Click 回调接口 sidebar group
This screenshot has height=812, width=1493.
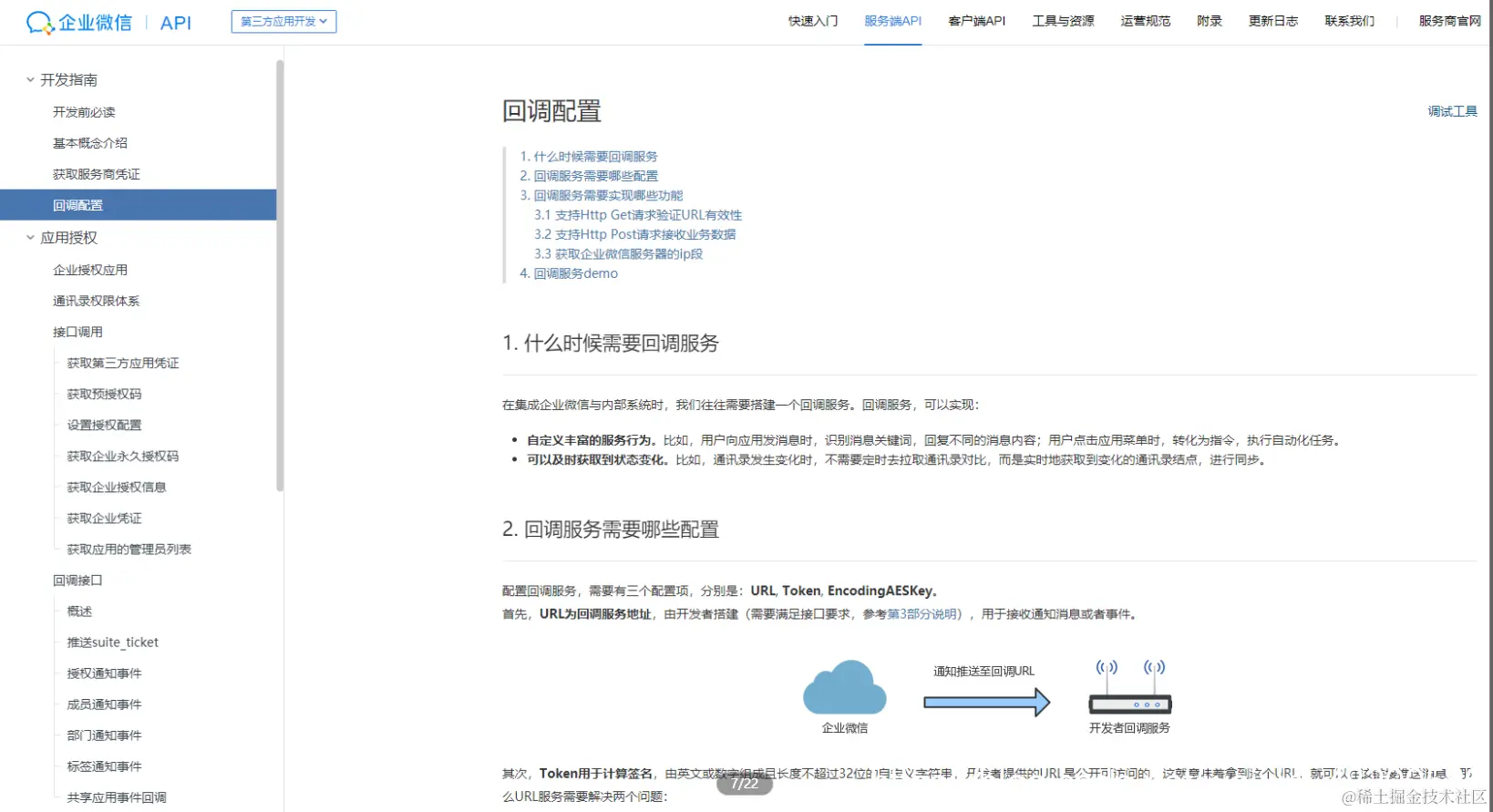[x=77, y=580]
